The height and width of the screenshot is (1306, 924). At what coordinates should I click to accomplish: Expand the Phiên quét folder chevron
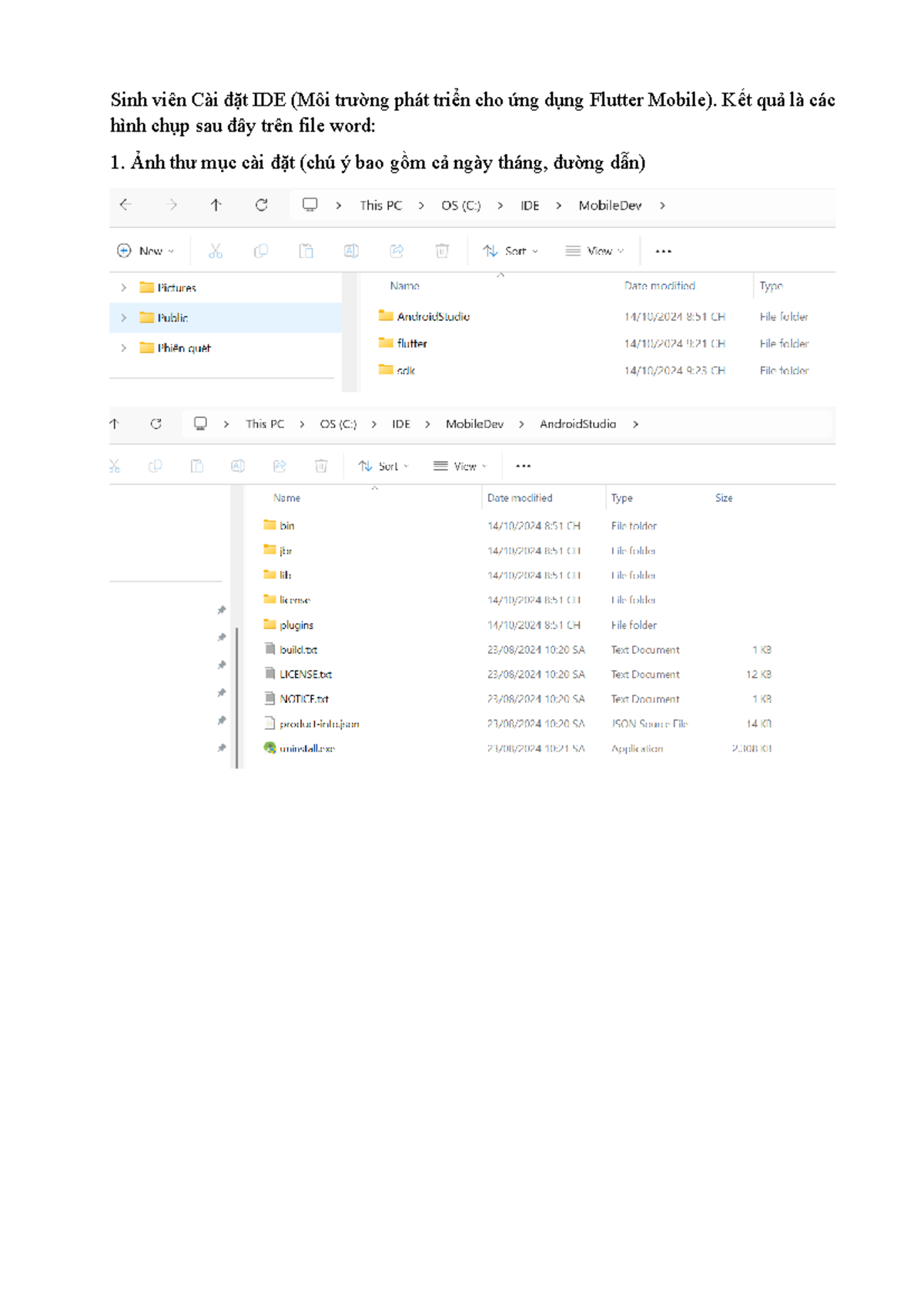[x=123, y=348]
